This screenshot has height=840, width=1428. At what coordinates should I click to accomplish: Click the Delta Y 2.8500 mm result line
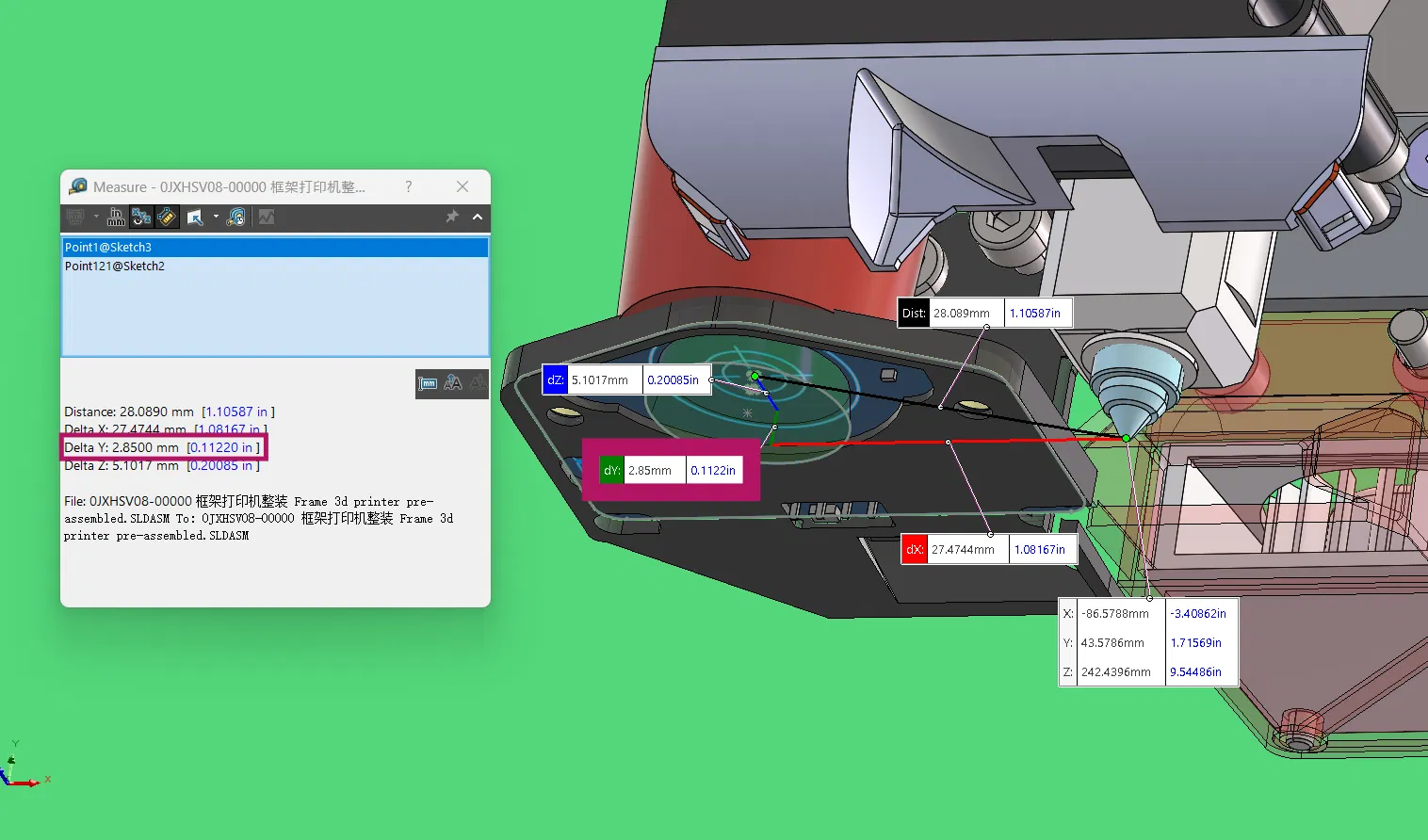162,447
